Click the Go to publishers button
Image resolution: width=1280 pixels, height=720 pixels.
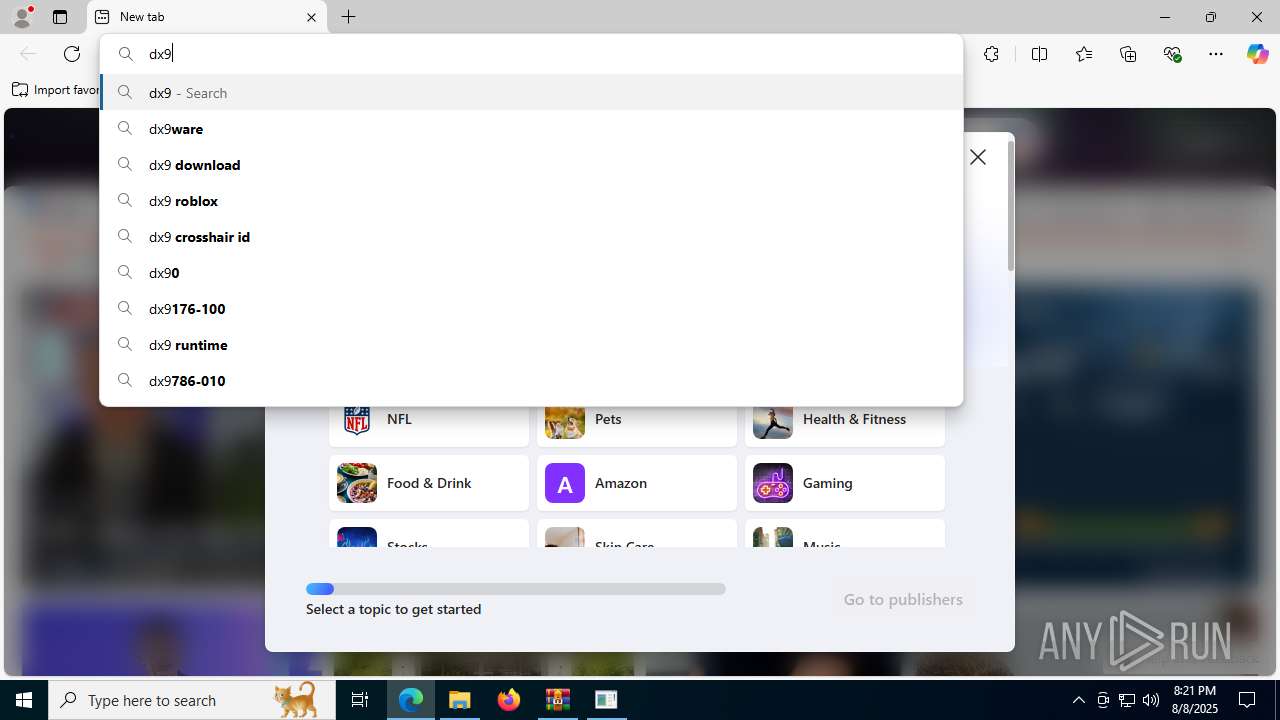point(903,599)
